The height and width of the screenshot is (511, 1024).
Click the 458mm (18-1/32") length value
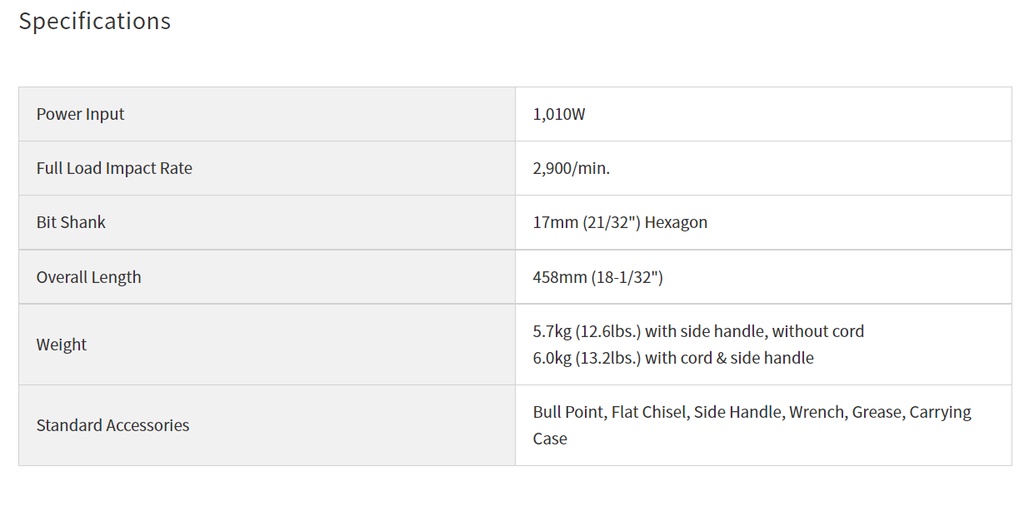pyautogui.click(x=598, y=277)
